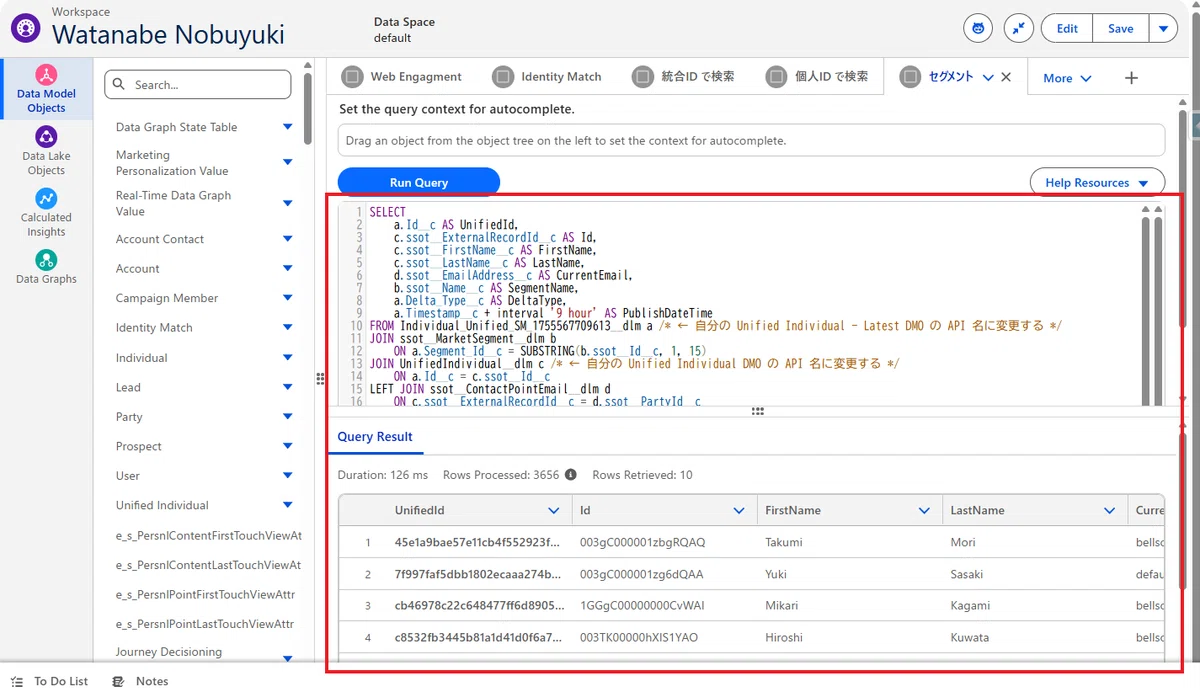
Task: Expand the Marketing Personalization Value object
Action: (288, 162)
